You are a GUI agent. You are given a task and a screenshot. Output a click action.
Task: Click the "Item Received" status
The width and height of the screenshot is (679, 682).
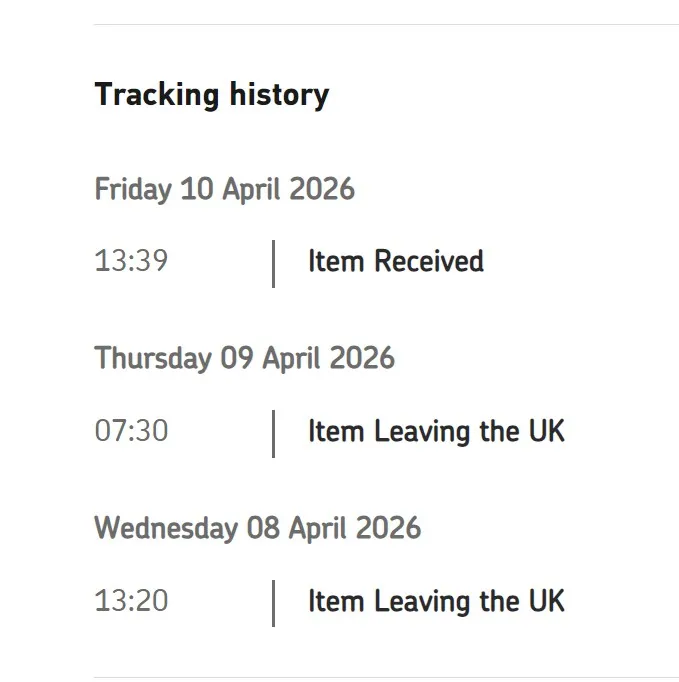coord(395,262)
